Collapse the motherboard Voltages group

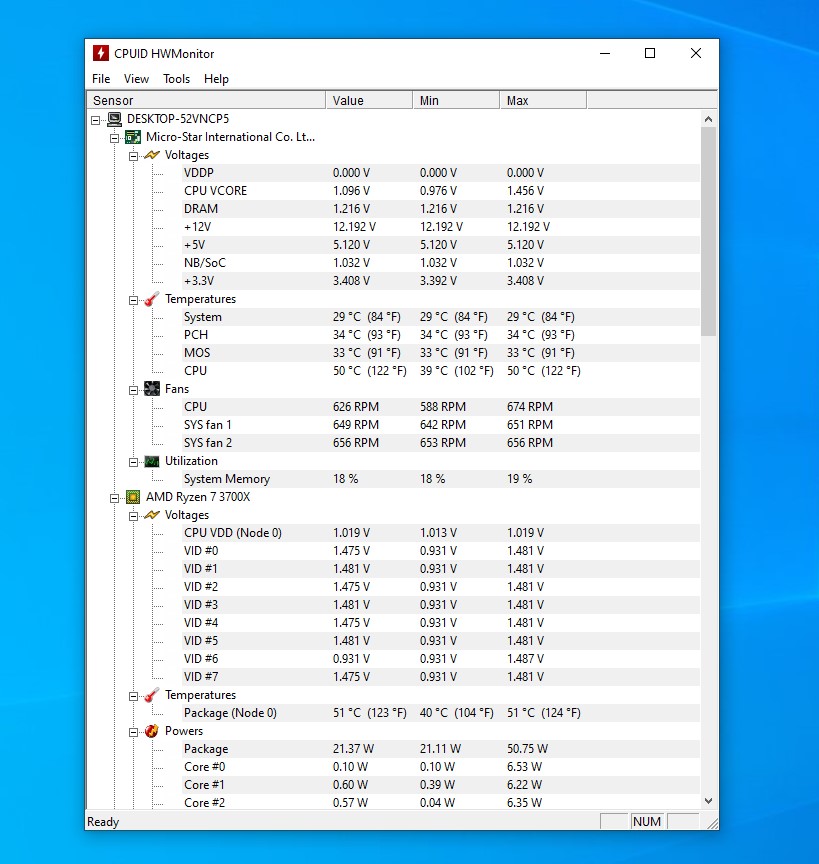point(133,156)
